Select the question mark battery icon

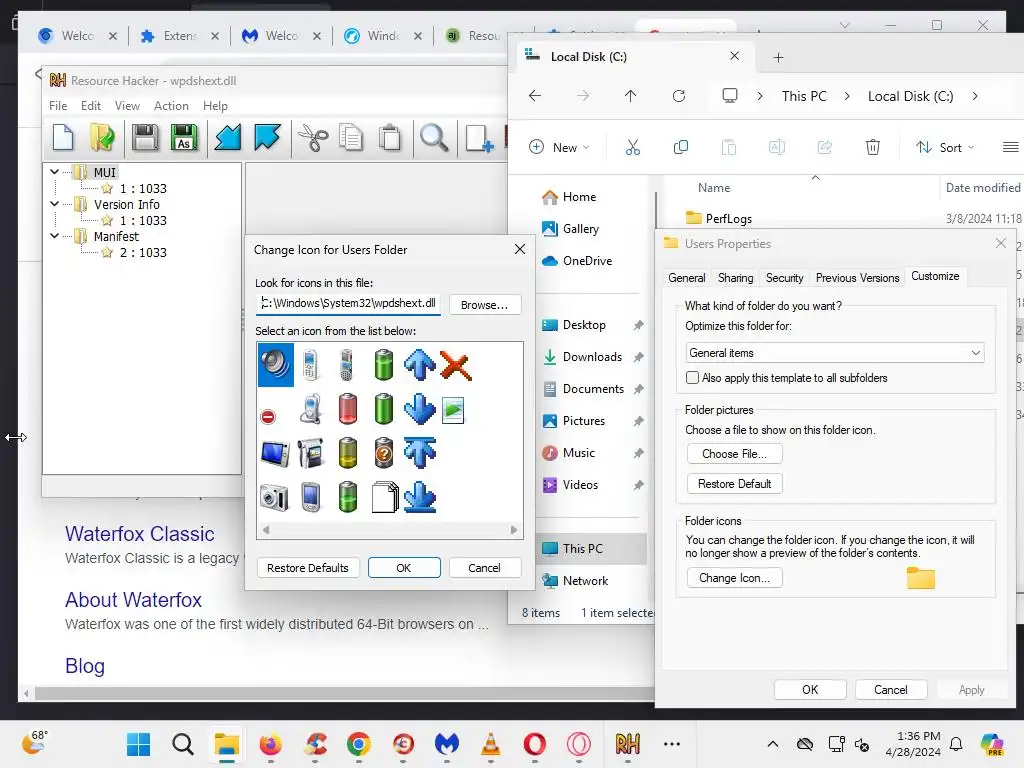pyautogui.click(x=384, y=453)
